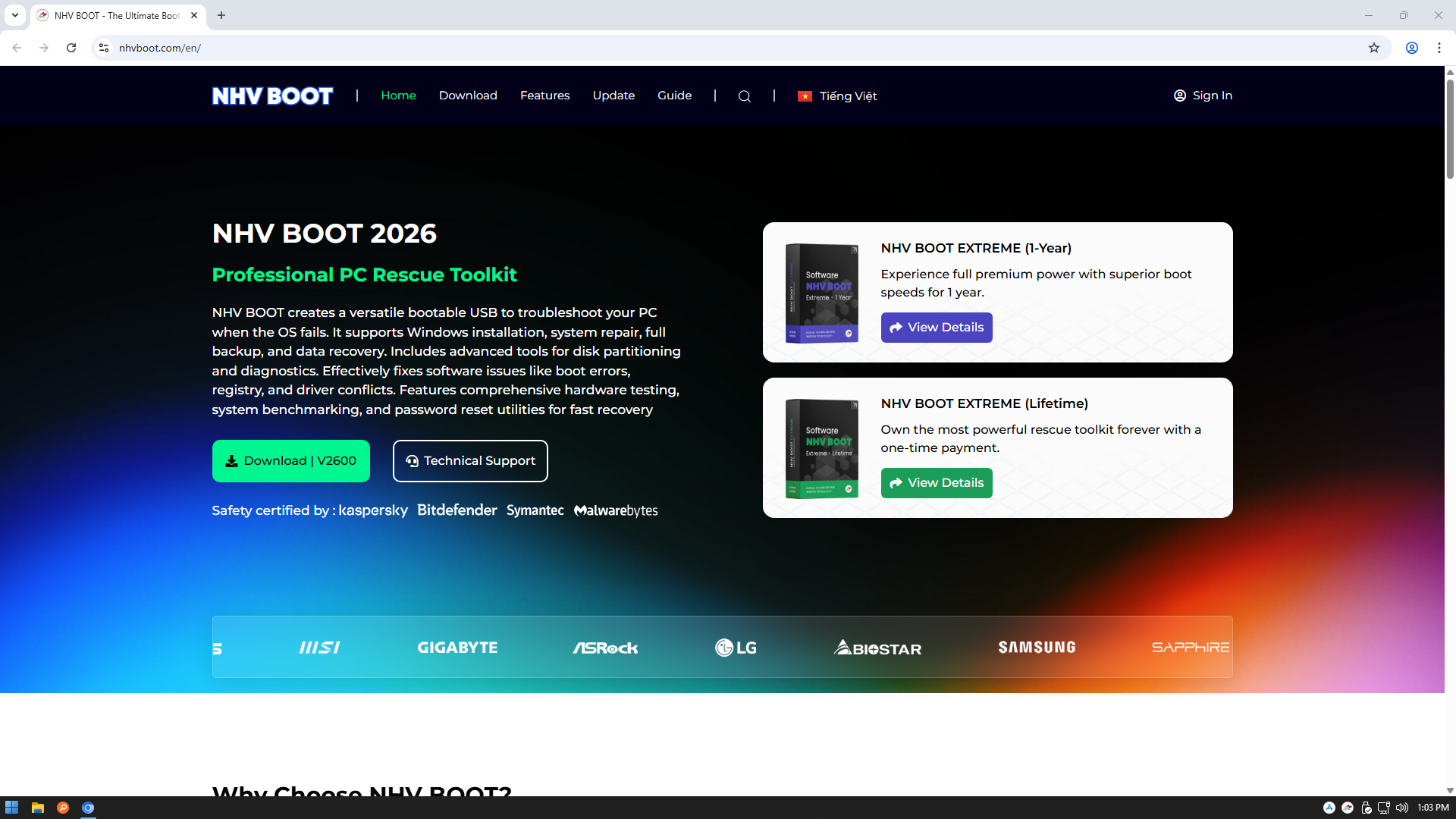Go back to the previous page
The image size is (1456, 819).
(17, 48)
